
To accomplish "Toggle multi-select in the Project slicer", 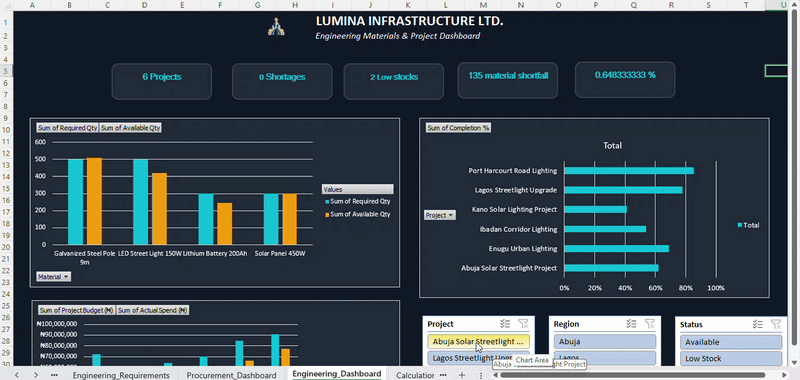I will (505, 323).
